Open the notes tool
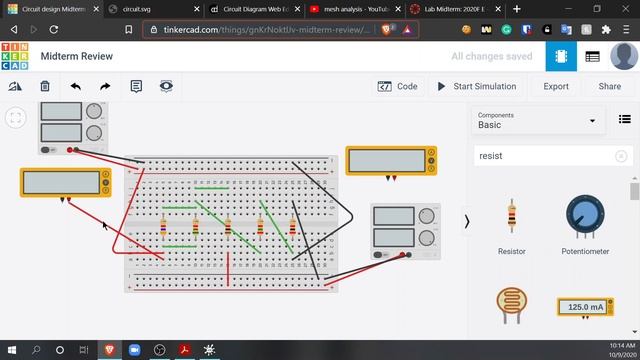This screenshot has height=360, width=640. point(136,86)
